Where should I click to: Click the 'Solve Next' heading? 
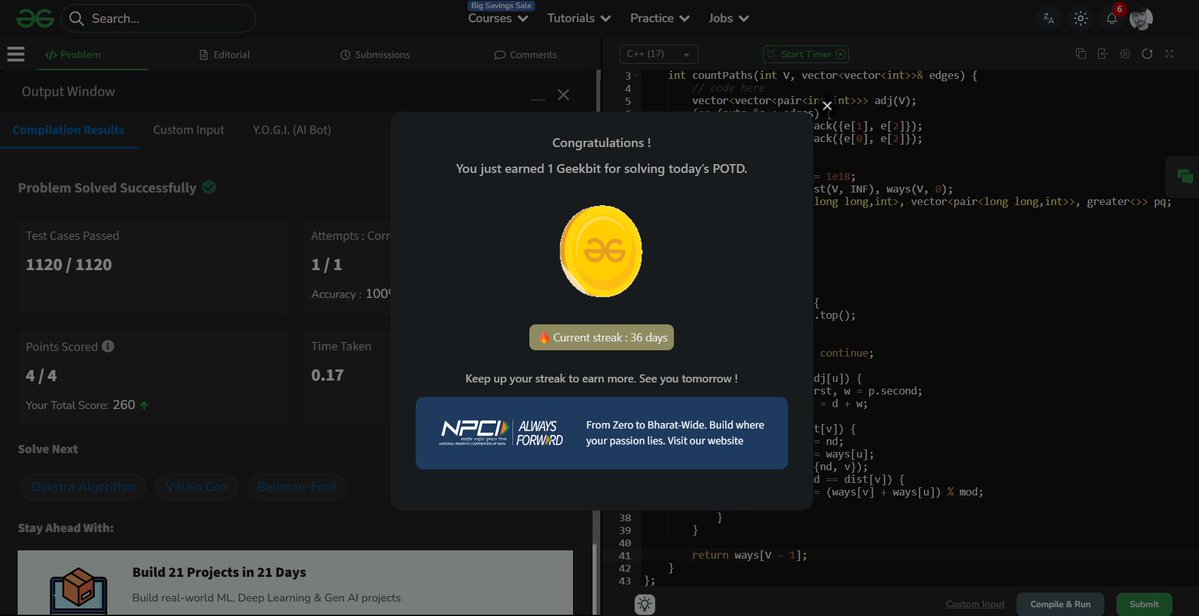tap(48, 449)
